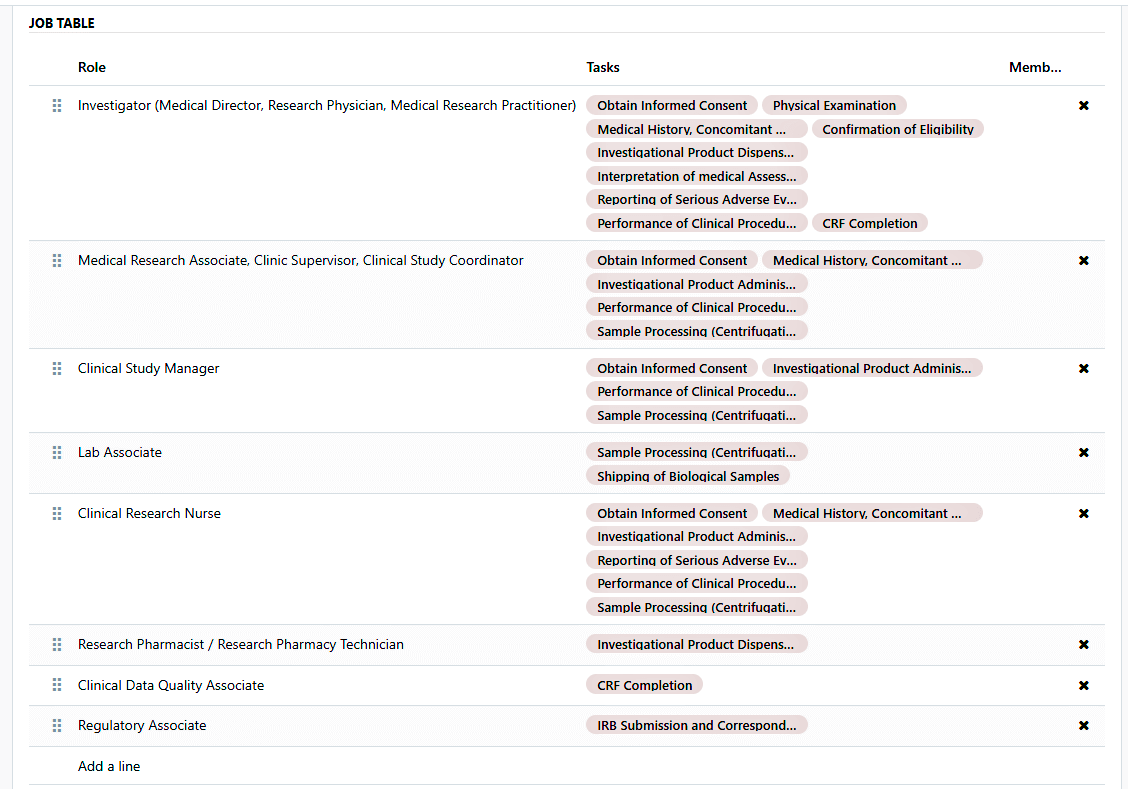1128x789 pixels.
Task: Click the delete cross on the Investigator row
Action: click(x=1083, y=105)
